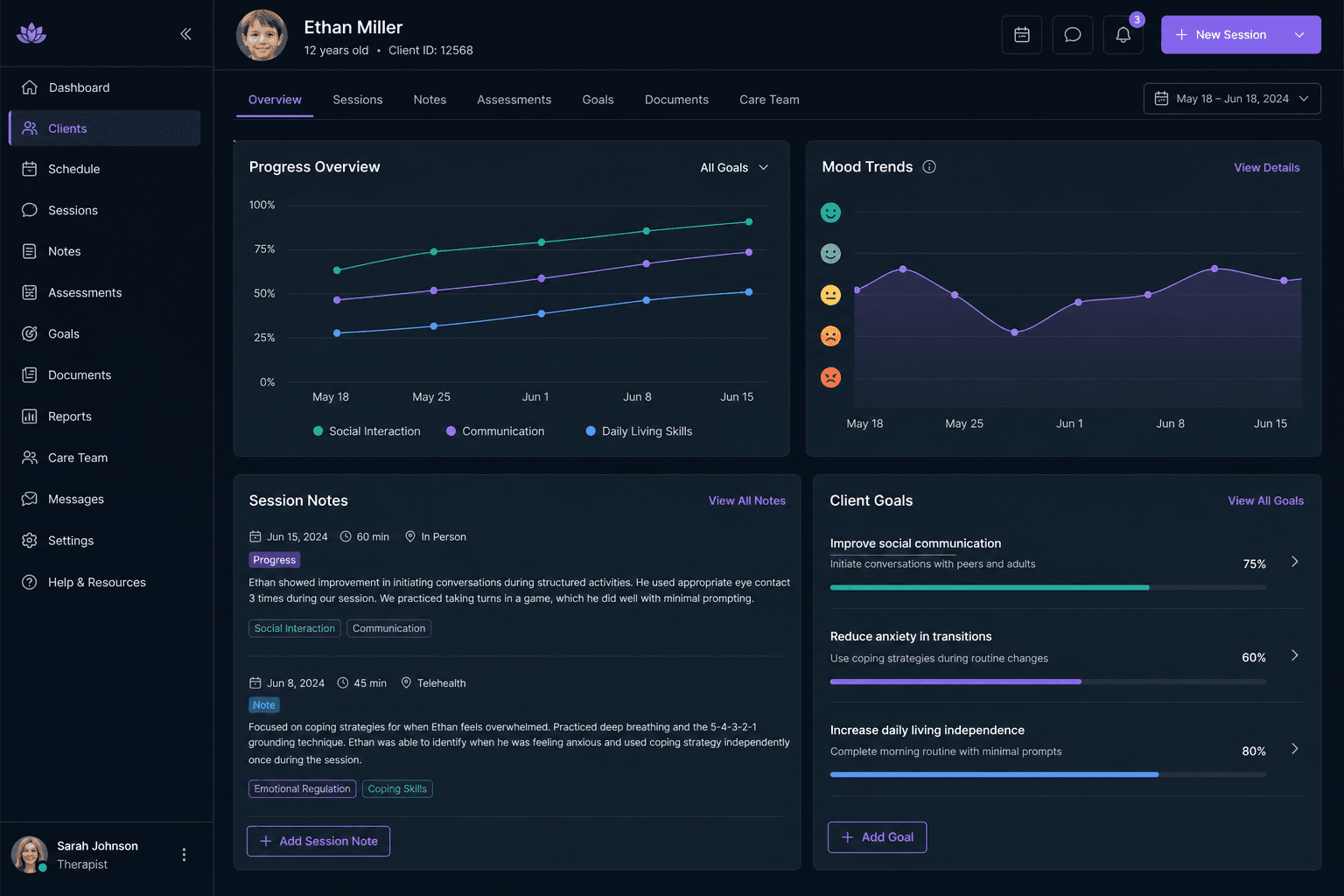Open the notifications bell
The image size is (1344, 896).
(1123, 35)
